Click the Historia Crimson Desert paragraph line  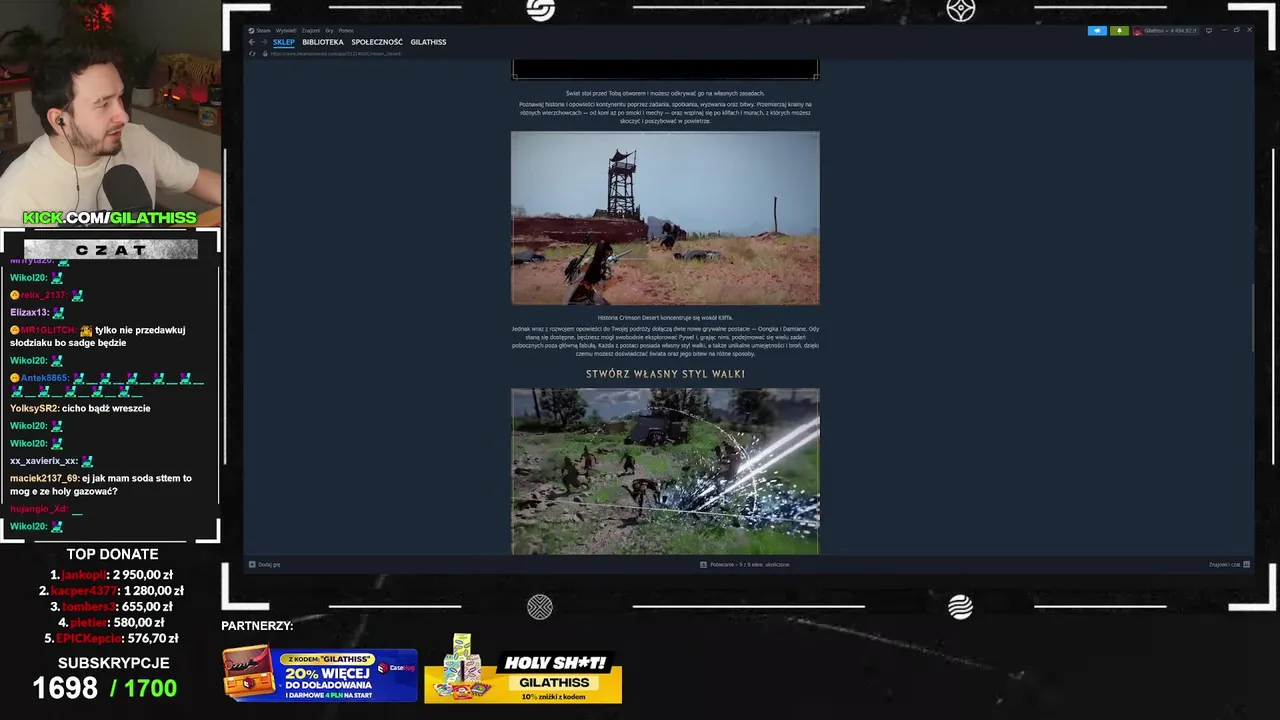tap(665, 318)
